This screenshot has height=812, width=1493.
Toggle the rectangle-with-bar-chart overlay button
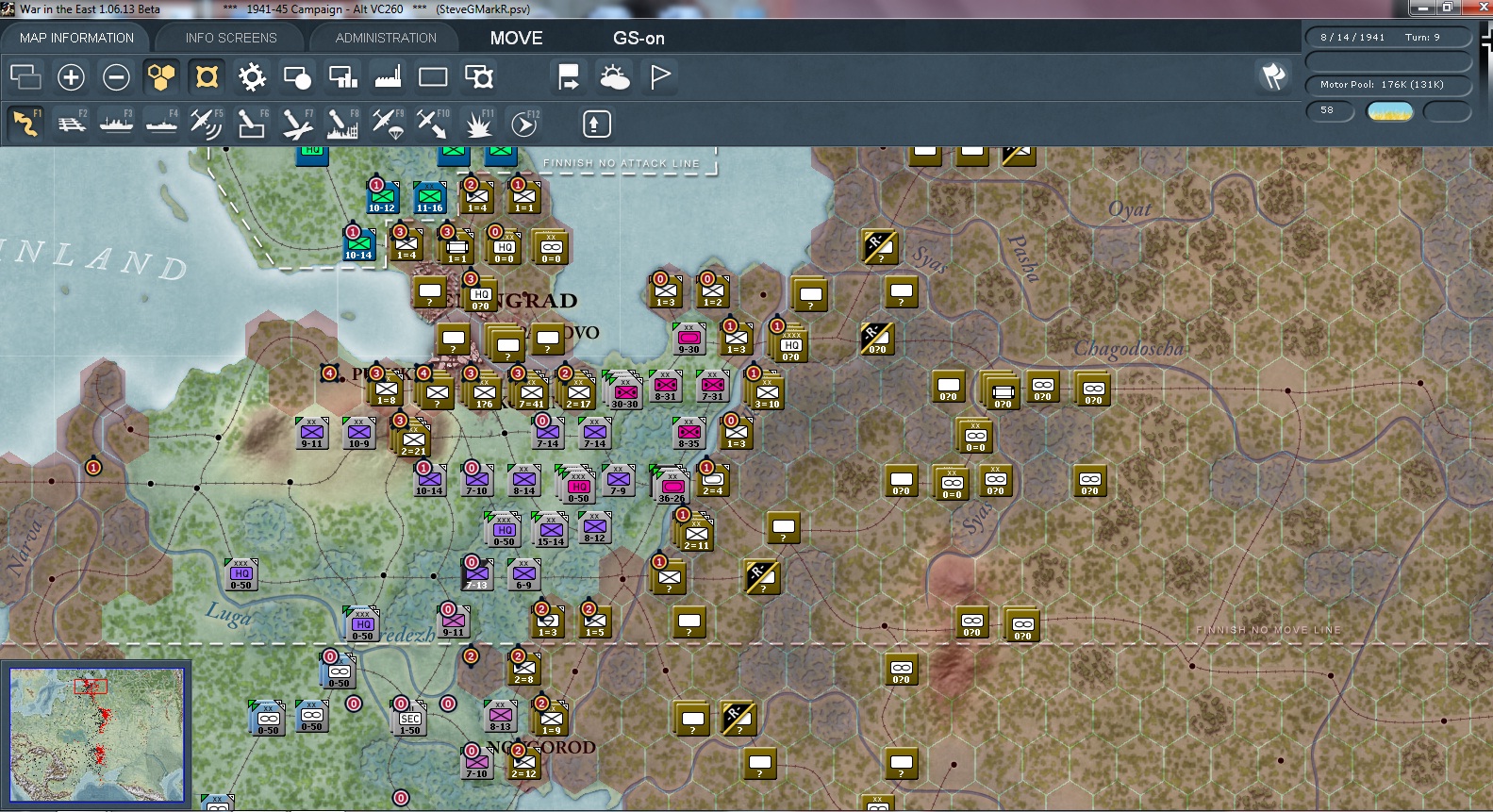(342, 76)
